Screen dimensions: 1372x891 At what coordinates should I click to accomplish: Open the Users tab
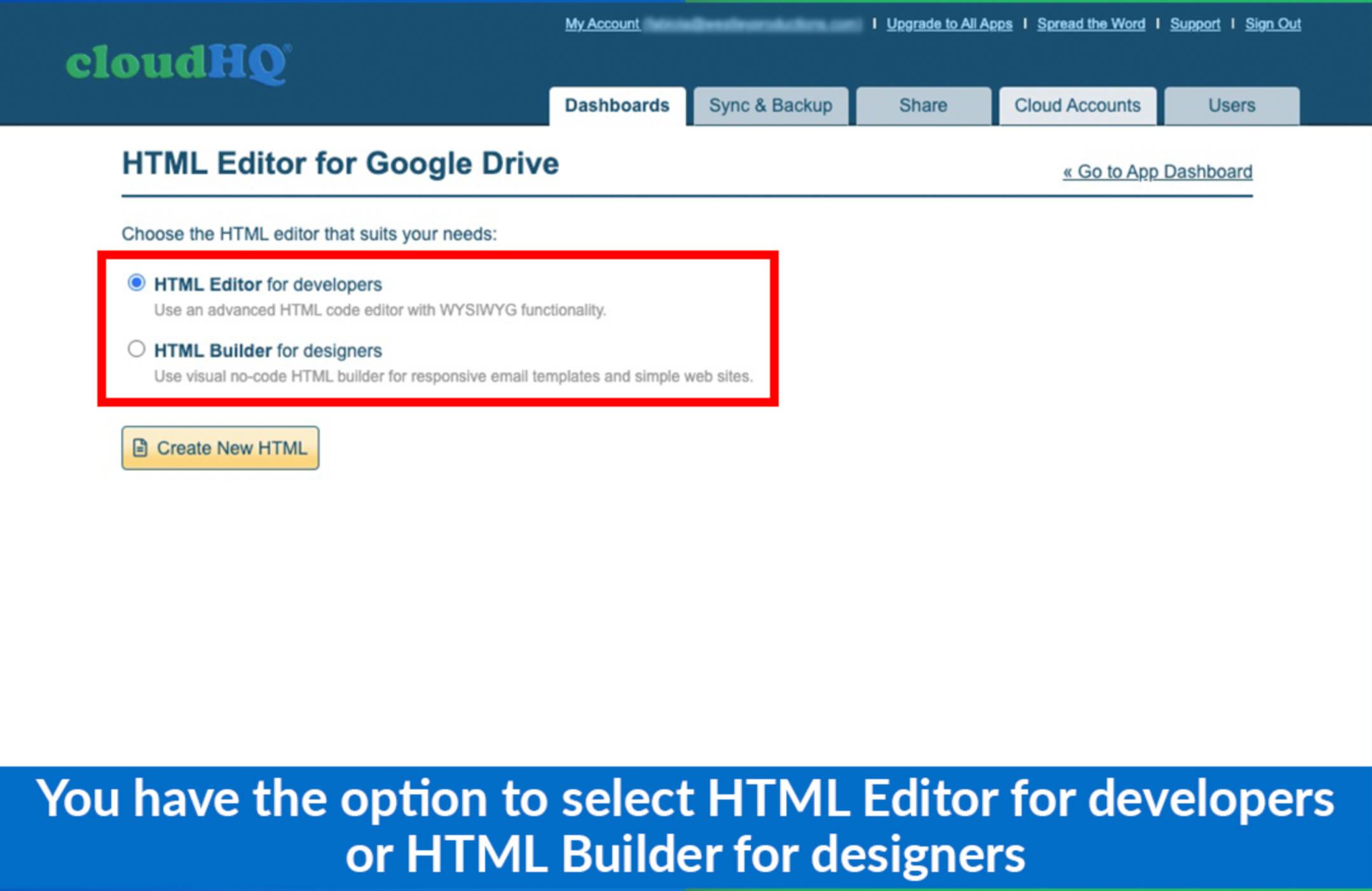(x=1231, y=105)
